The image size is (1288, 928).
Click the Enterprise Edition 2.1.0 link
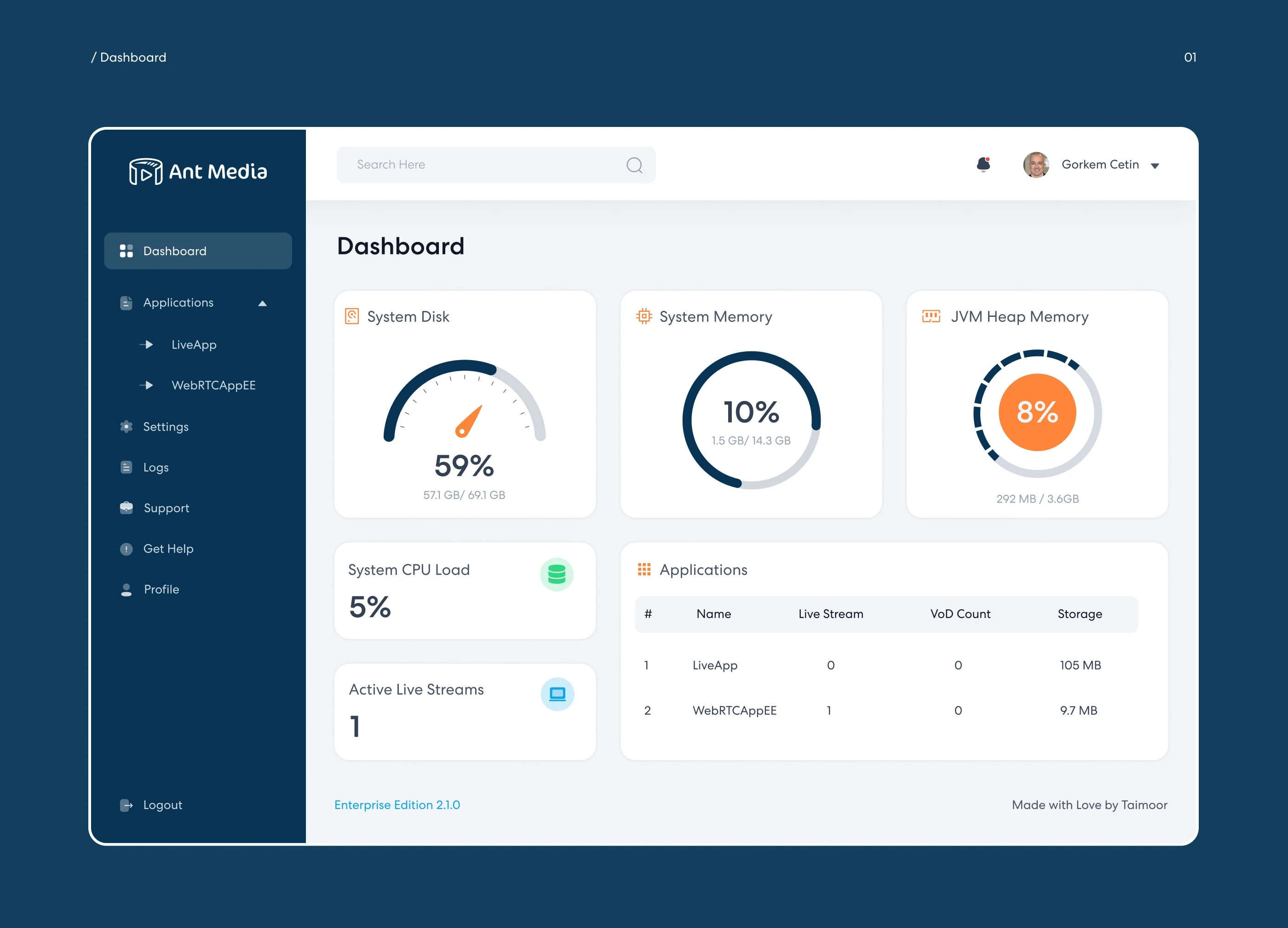point(397,805)
